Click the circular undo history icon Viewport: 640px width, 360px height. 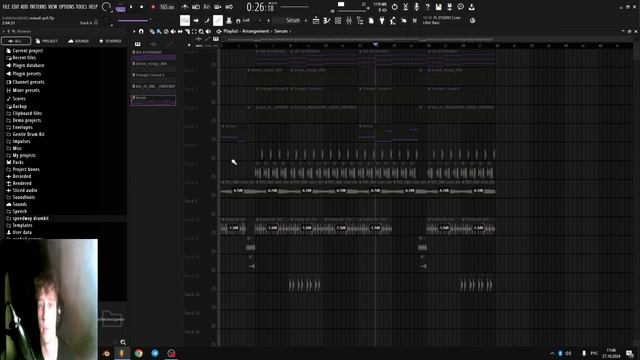[394, 7]
